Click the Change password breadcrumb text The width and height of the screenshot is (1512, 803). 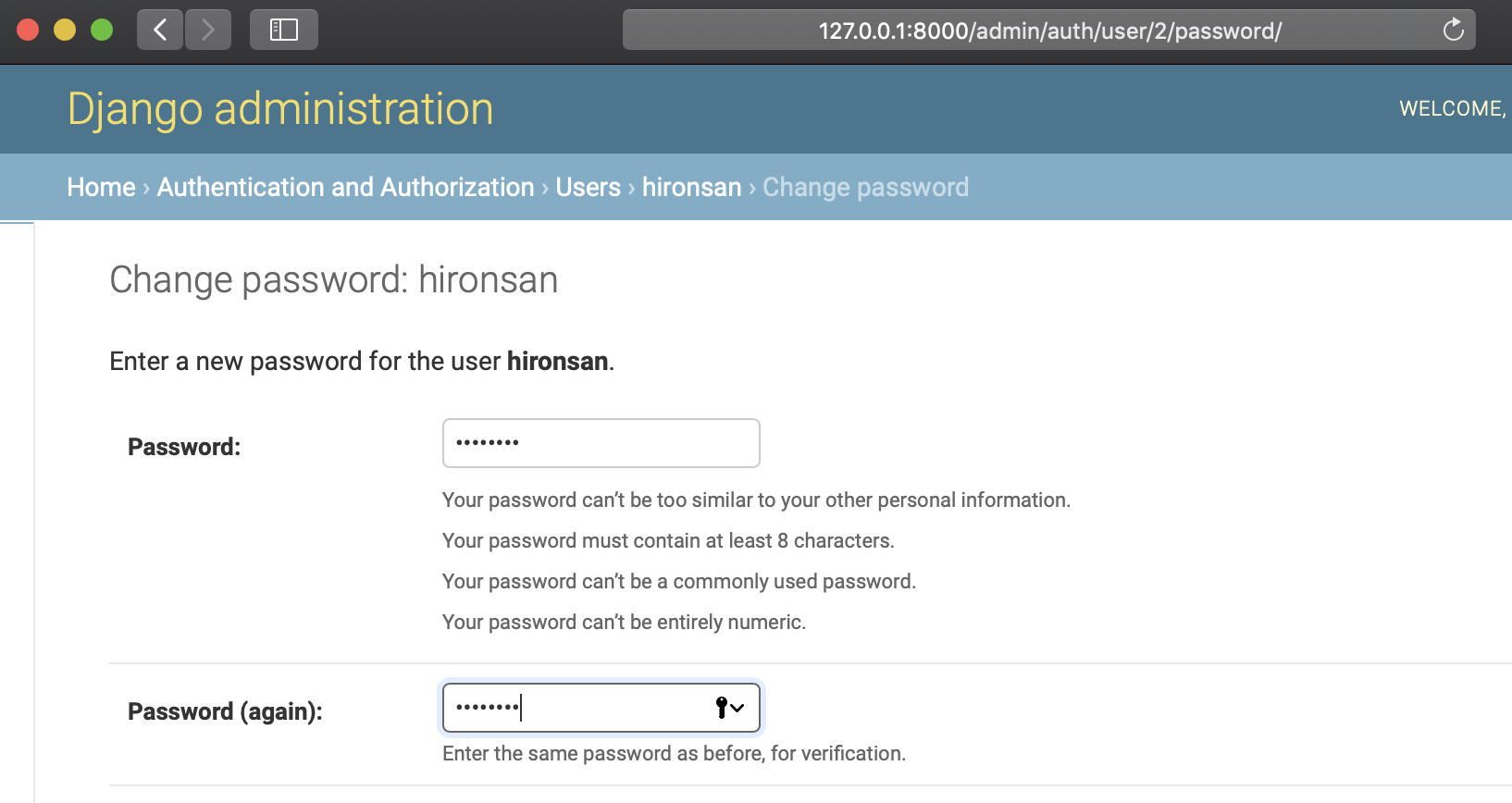tap(865, 187)
